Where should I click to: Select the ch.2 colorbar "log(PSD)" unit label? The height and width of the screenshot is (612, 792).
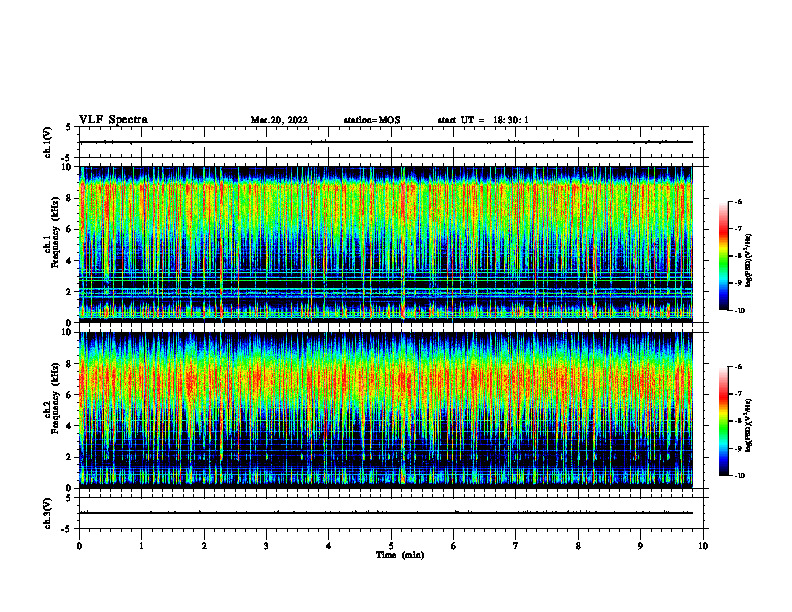click(749, 426)
